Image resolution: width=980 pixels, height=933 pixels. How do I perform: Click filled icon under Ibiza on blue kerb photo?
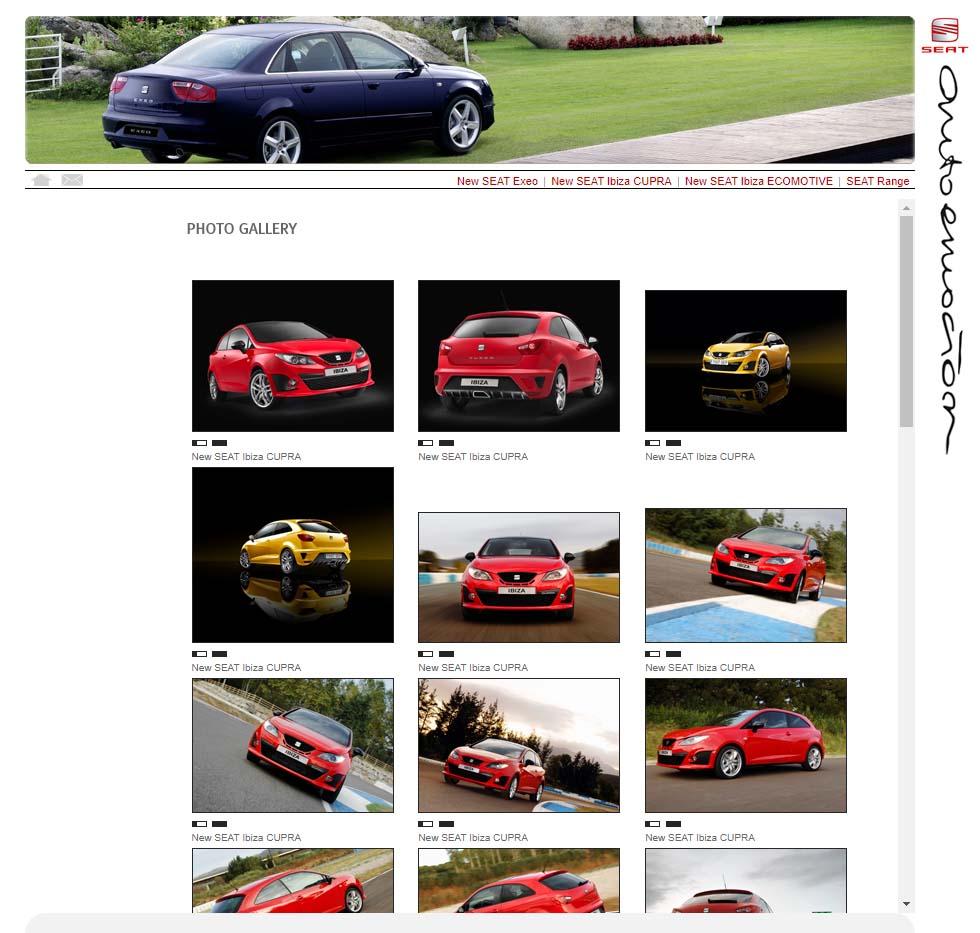coord(673,654)
